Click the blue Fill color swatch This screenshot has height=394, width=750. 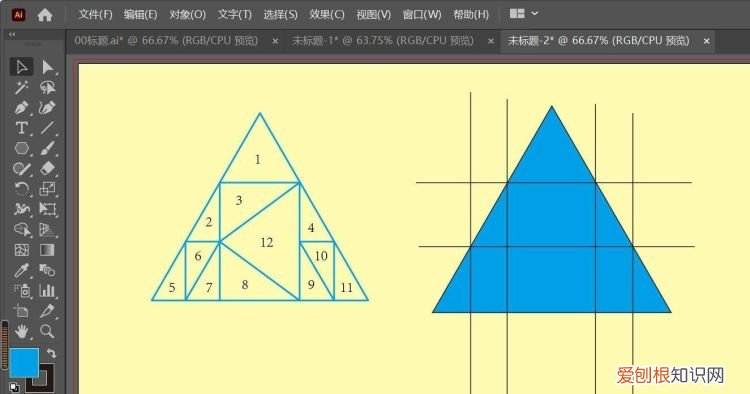24,363
